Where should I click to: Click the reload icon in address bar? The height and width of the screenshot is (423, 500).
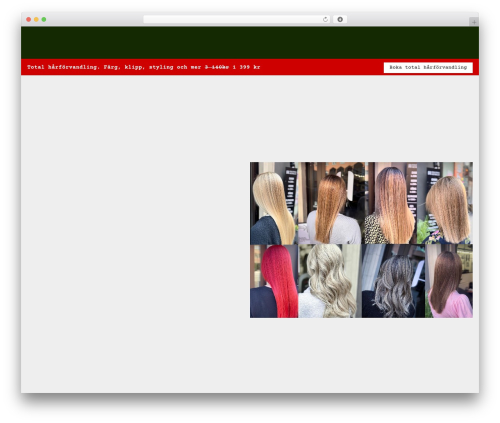click(325, 19)
